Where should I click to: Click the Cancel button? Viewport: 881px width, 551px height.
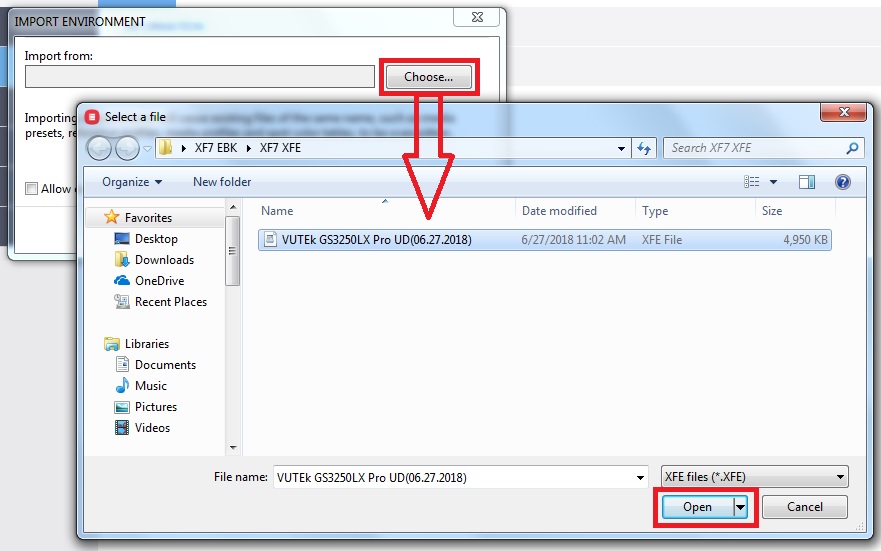[805, 507]
